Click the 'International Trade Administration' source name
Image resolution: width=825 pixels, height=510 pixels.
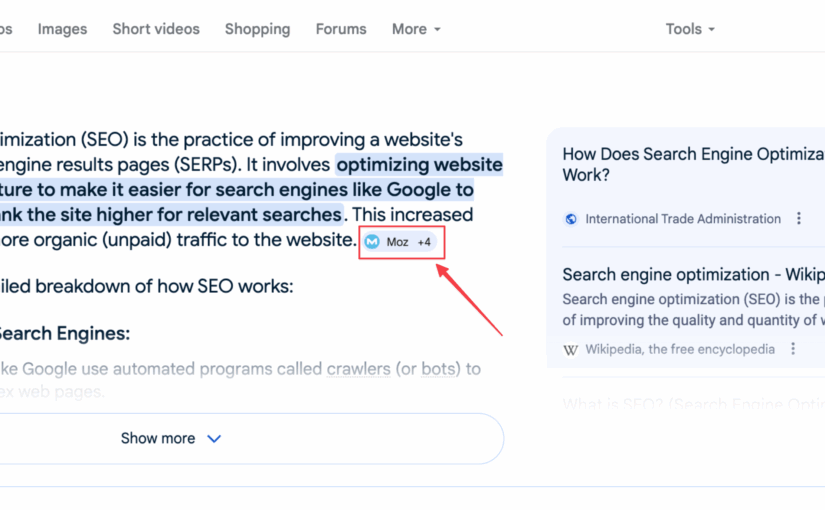683,219
